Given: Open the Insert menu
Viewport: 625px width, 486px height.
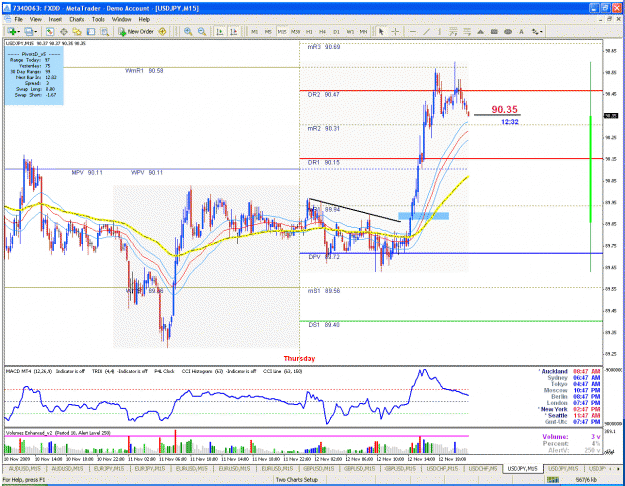Looking at the screenshot, I should click(55, 19).
